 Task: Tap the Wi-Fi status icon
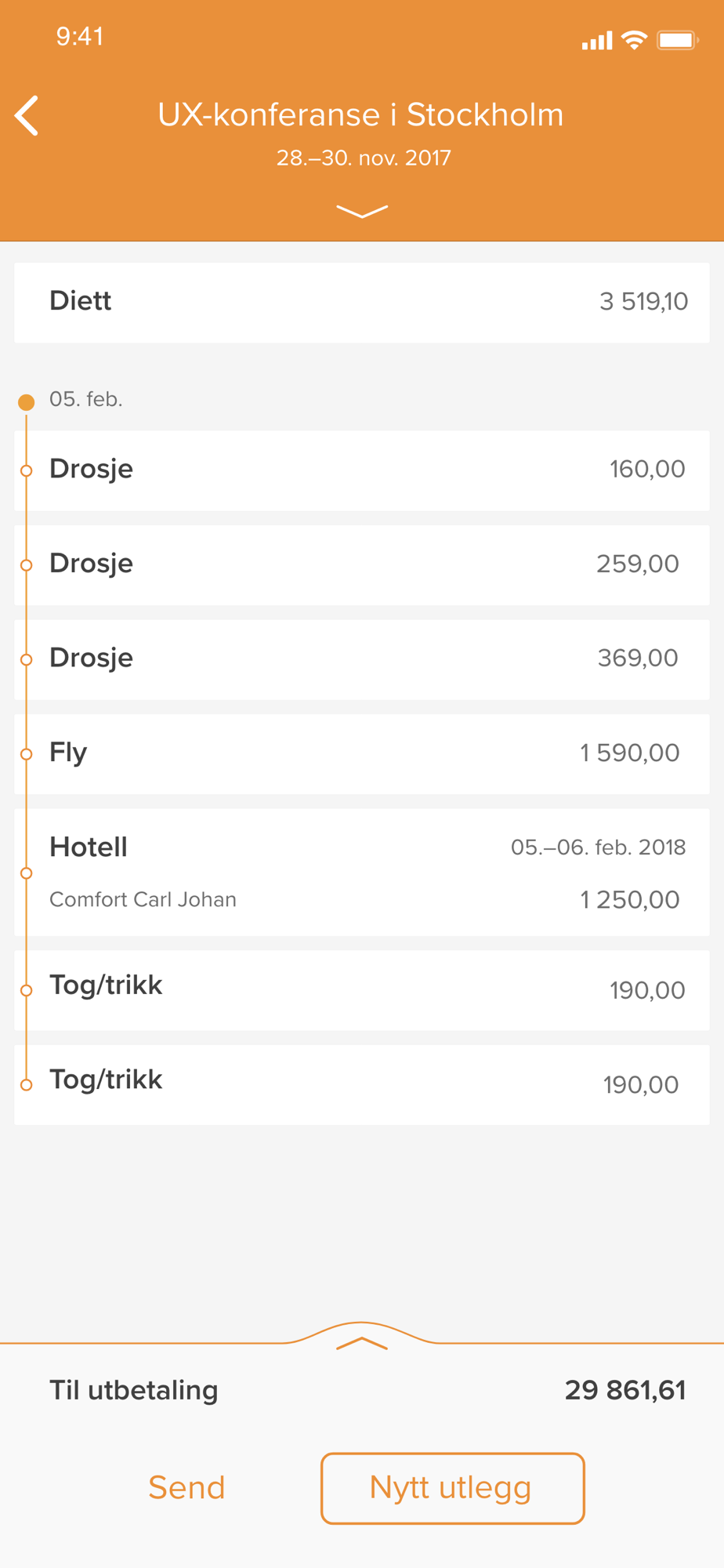coord(634,40)
